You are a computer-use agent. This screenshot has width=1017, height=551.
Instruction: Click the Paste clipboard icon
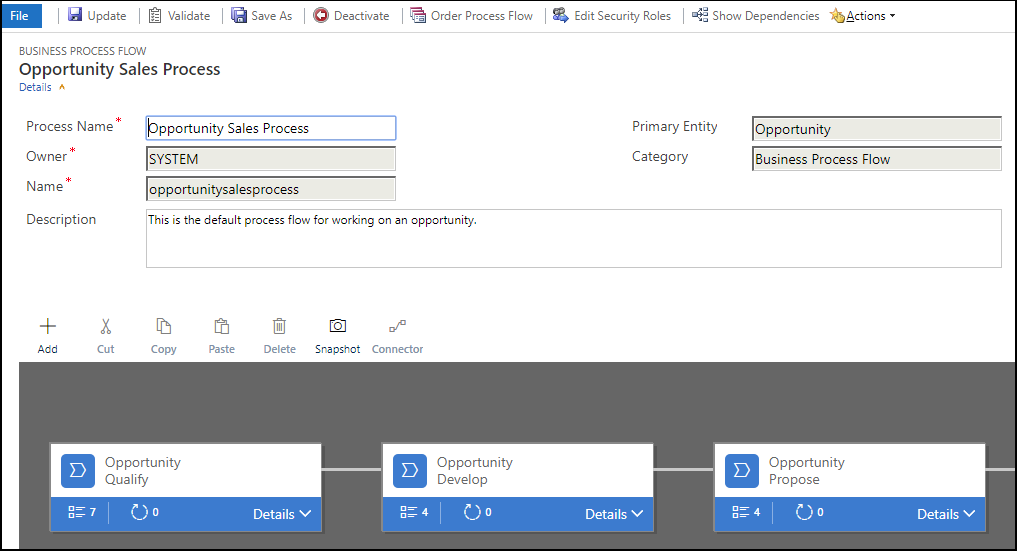[x=221, y=327]
